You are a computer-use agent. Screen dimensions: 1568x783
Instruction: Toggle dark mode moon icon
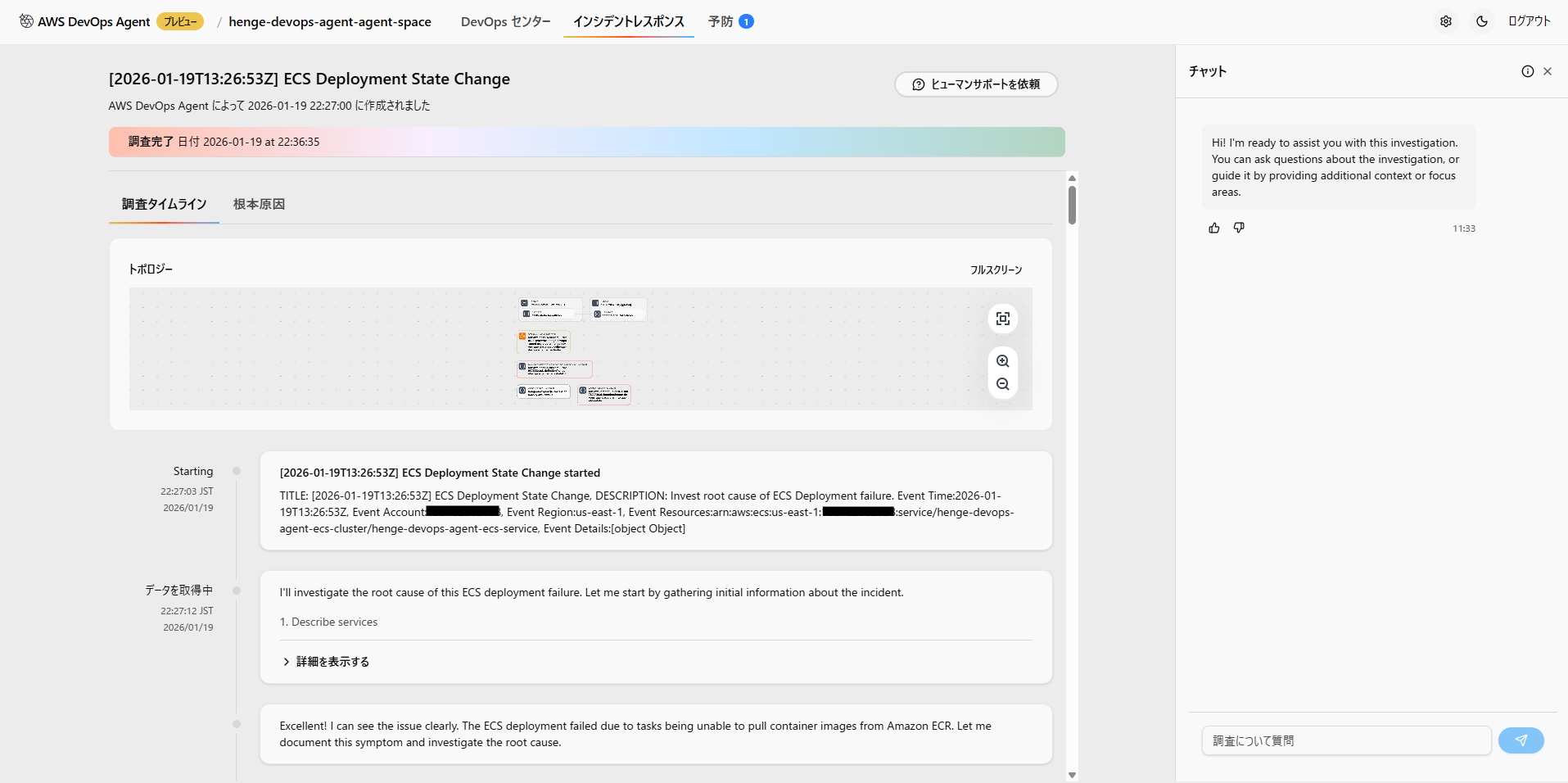[1482, 21]
